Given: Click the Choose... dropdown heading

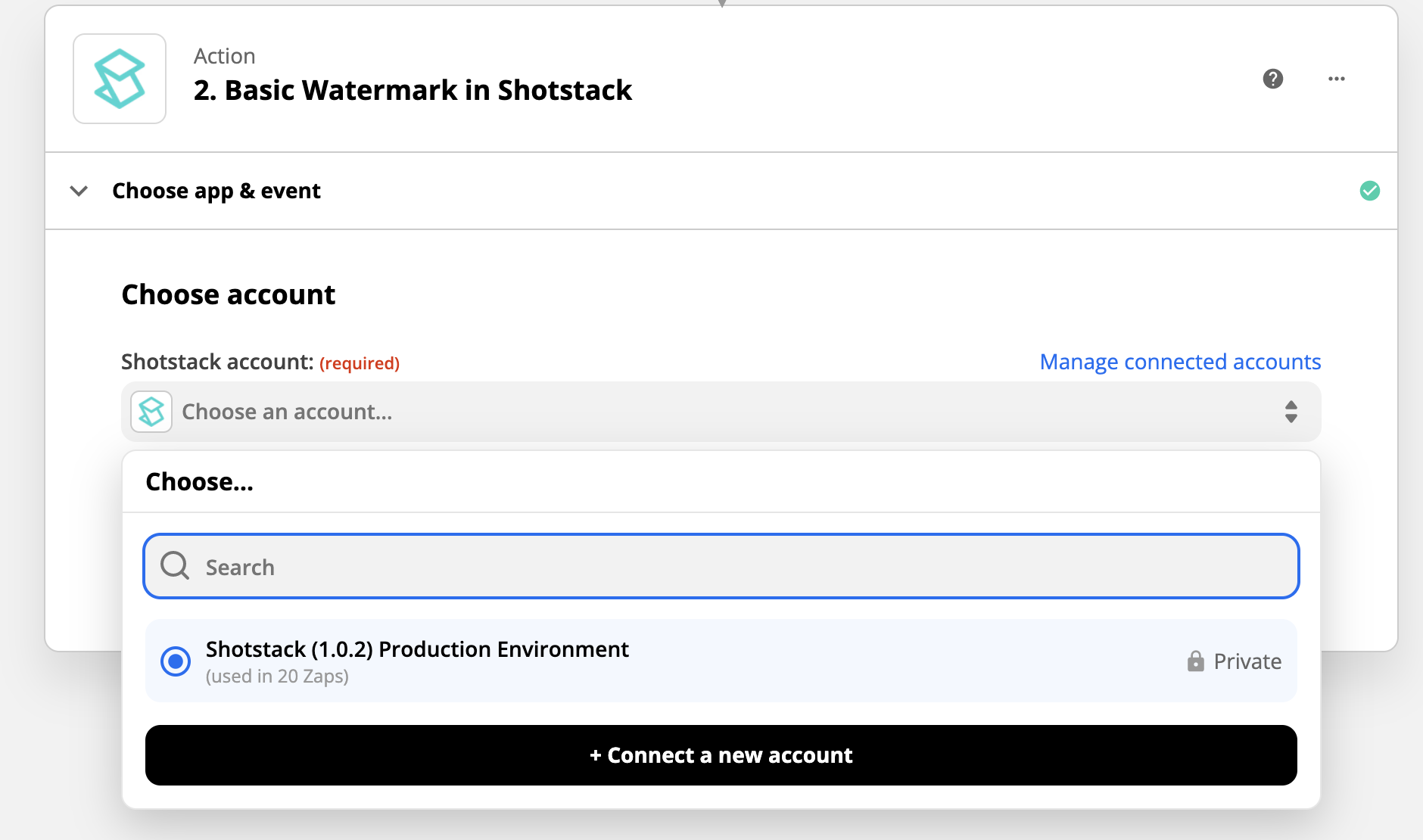Looking at the screenshot, I should 200,482.
